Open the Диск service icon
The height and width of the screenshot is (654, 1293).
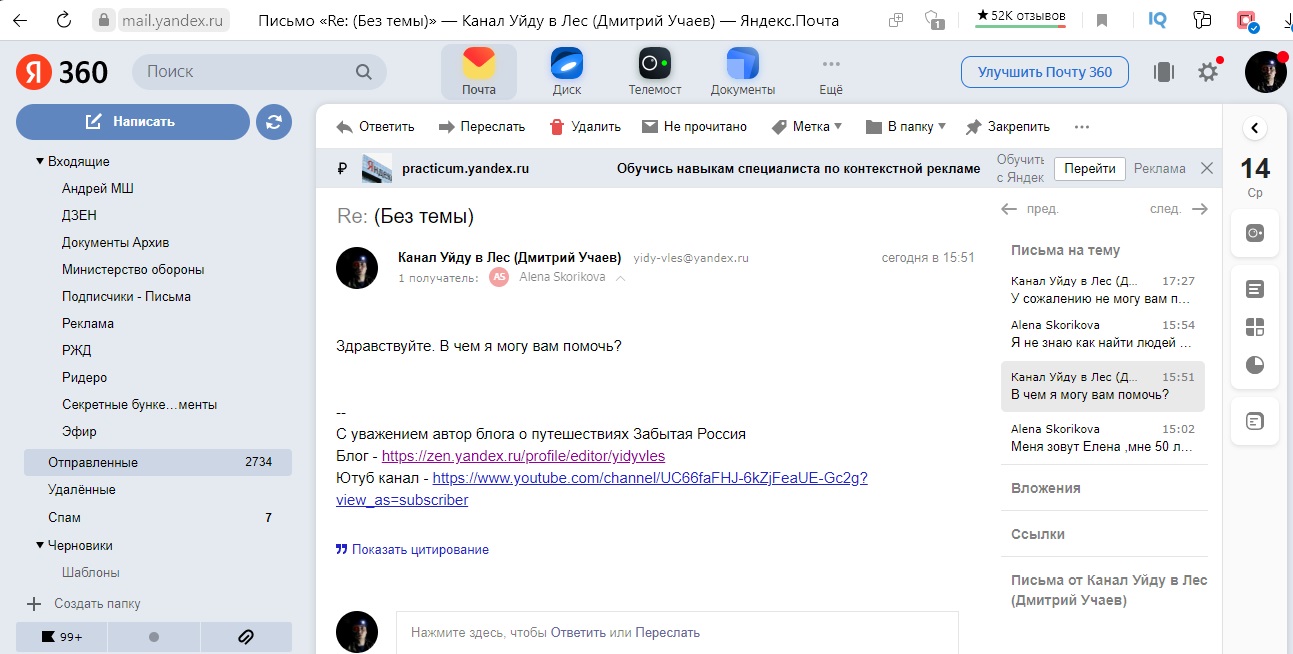point(567,72)
